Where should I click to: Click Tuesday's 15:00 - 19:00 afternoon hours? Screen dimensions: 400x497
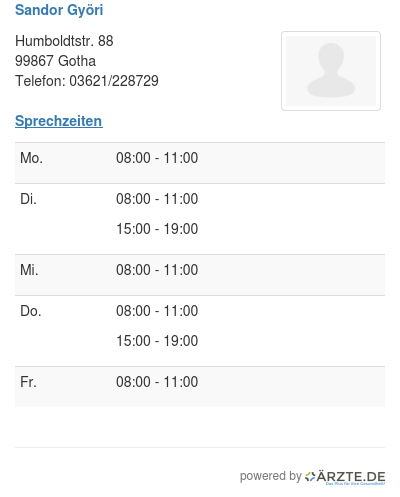(157, 229)
